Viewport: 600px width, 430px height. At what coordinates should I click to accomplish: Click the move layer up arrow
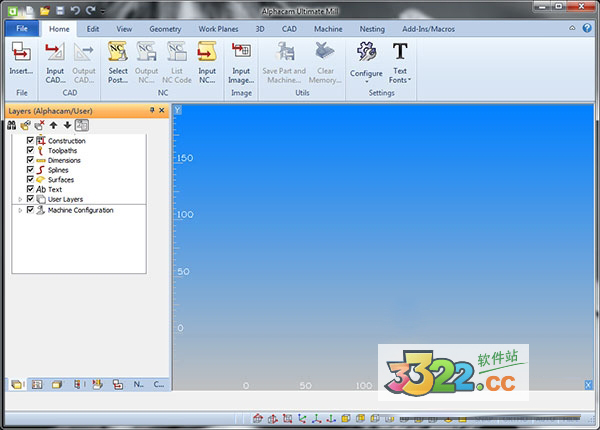pyautogui.click(x=54, y=125)
